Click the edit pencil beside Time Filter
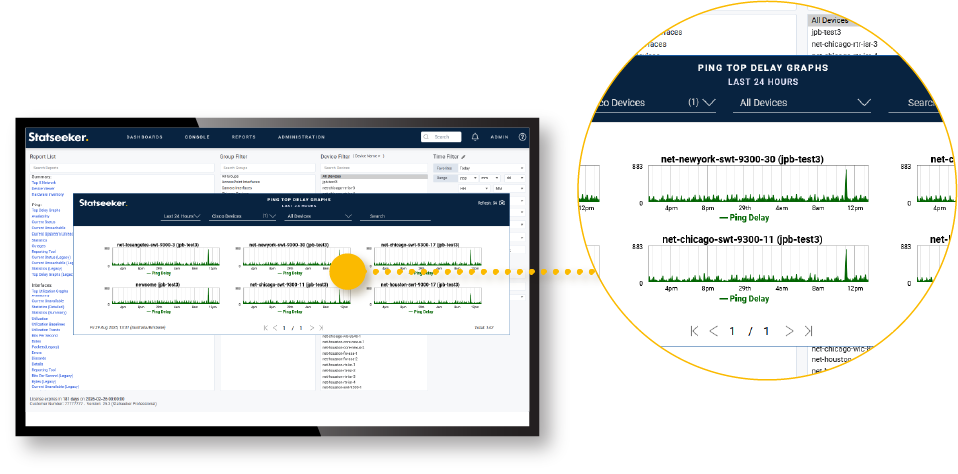 463,157
